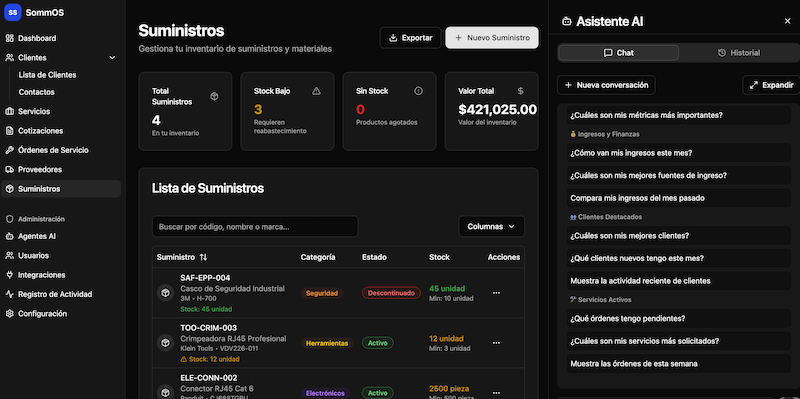The width and height of the screenshot is (800, 399).
Task: Open Lista de Clientes
Action: coord(47,75)
